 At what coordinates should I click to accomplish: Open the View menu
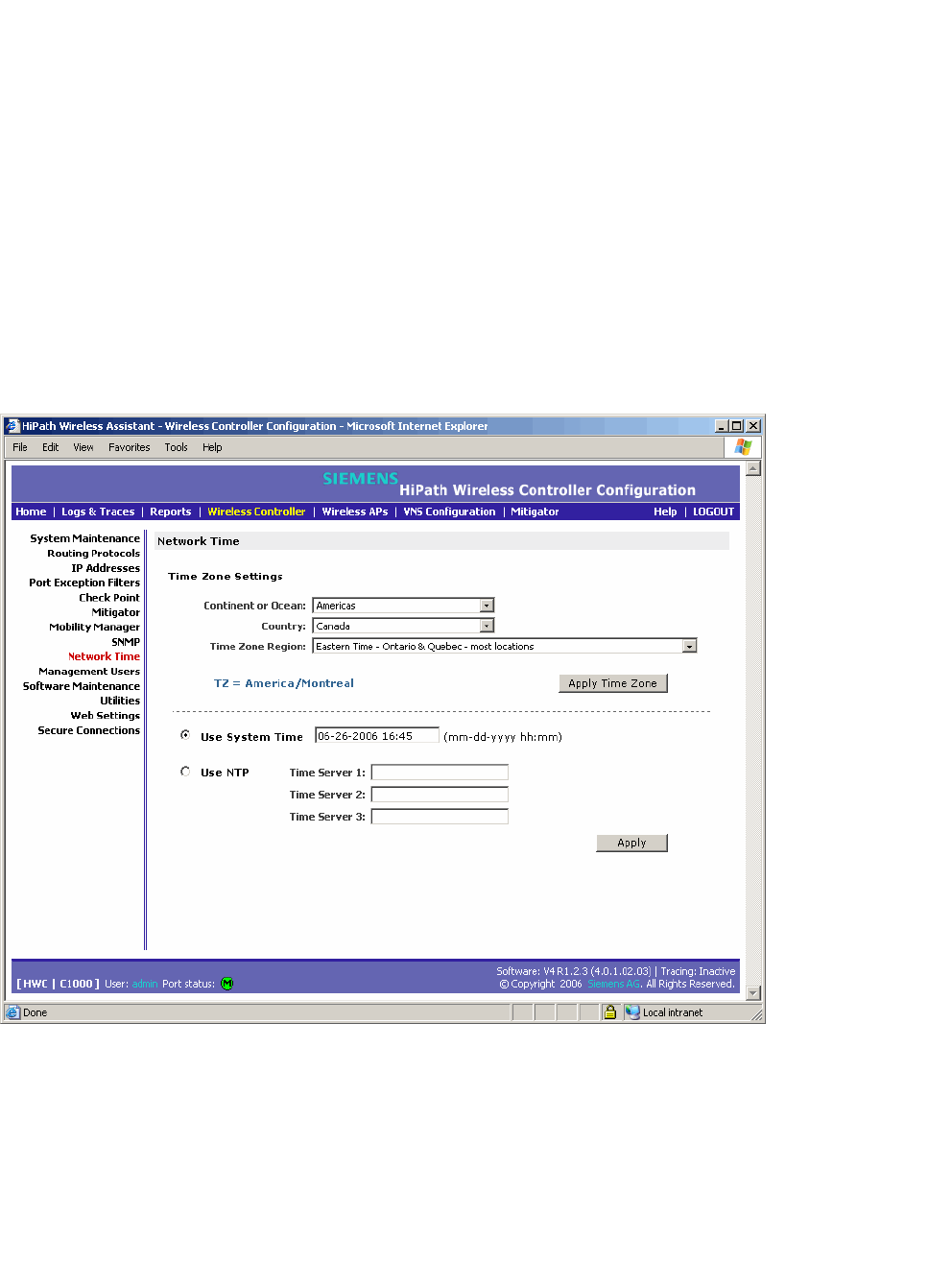click(x=83, y=447)
